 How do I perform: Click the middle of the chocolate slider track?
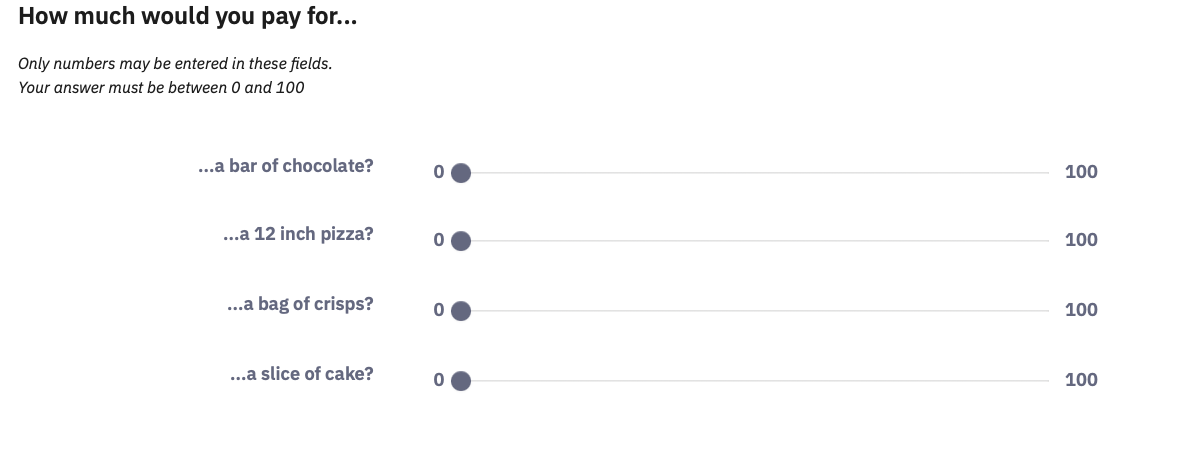[755, 173]
